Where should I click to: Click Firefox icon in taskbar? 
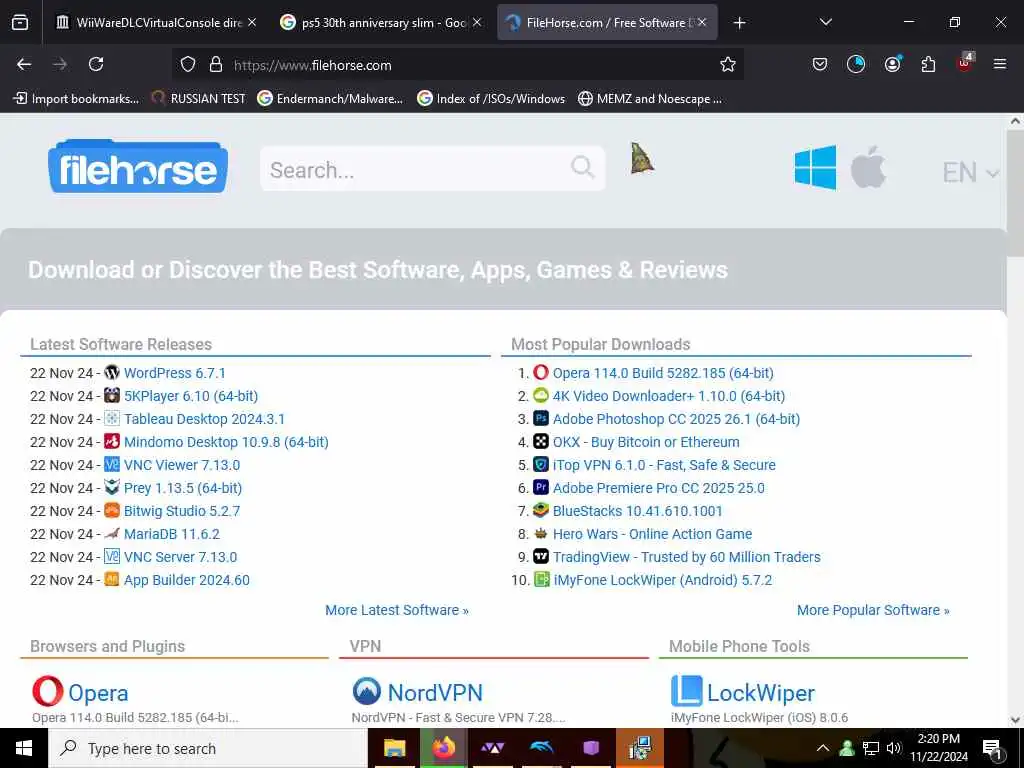pos(444,748)
